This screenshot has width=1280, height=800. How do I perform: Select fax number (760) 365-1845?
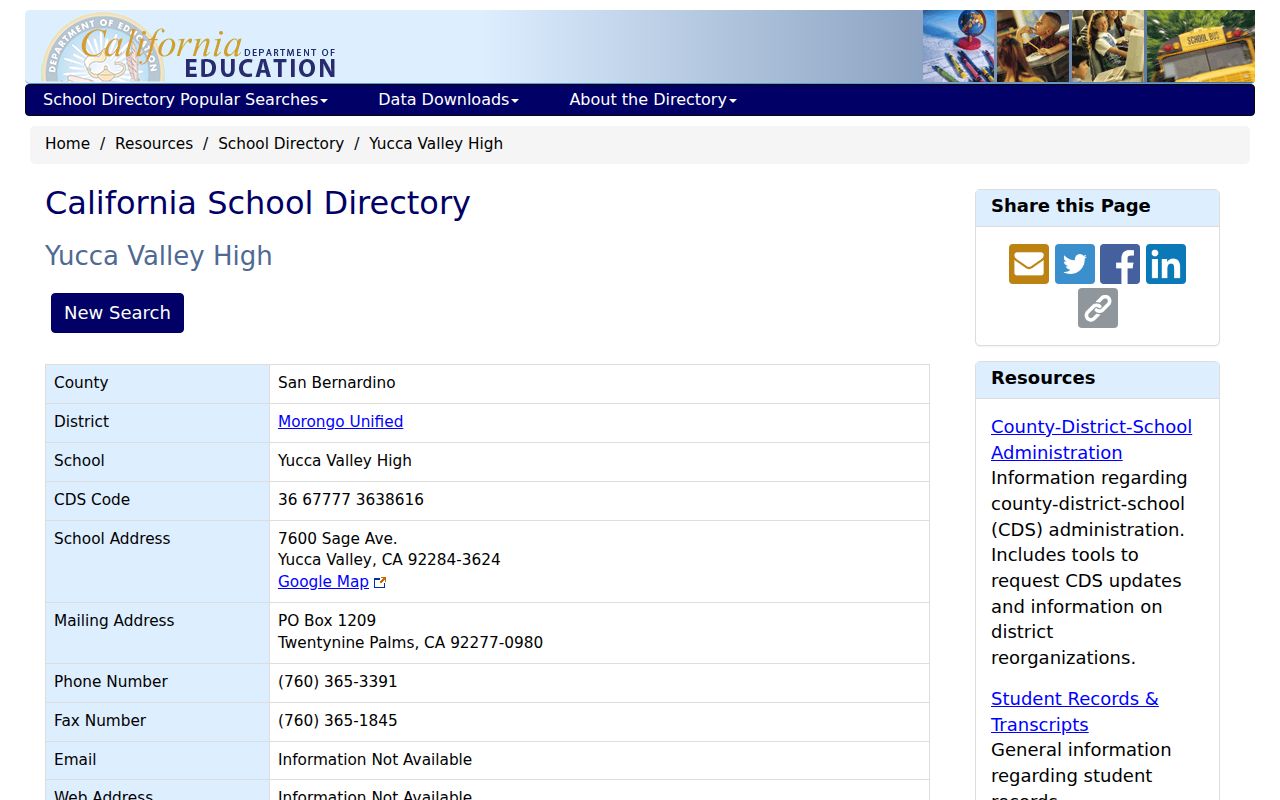pyautogui.click(x=338, y=720)
